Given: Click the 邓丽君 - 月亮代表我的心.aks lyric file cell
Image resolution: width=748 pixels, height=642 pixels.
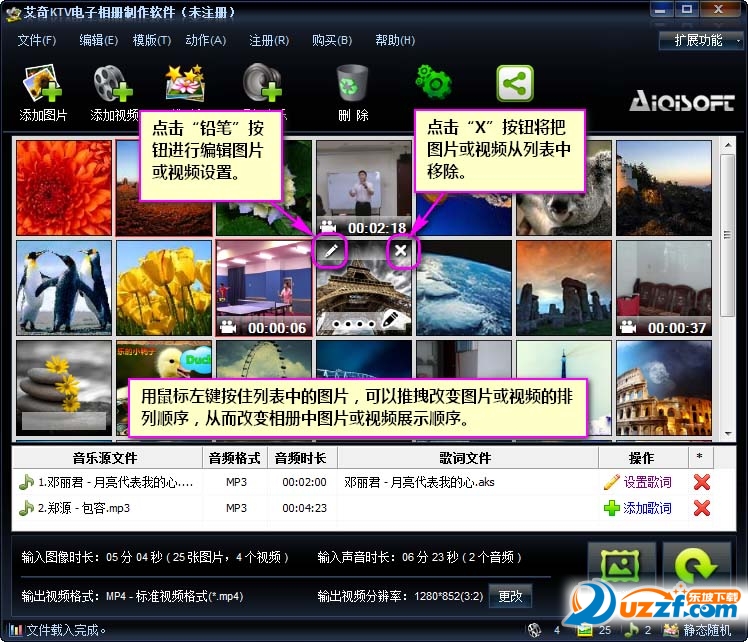Looking at the screenshot, I should click(419, 482).
